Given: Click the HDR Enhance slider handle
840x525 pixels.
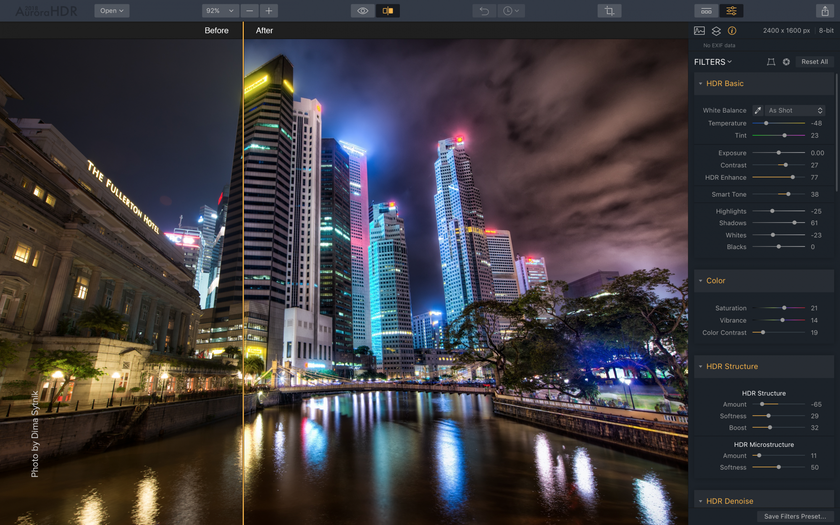Looking at the screenshot, I should [x=793, y=177].
